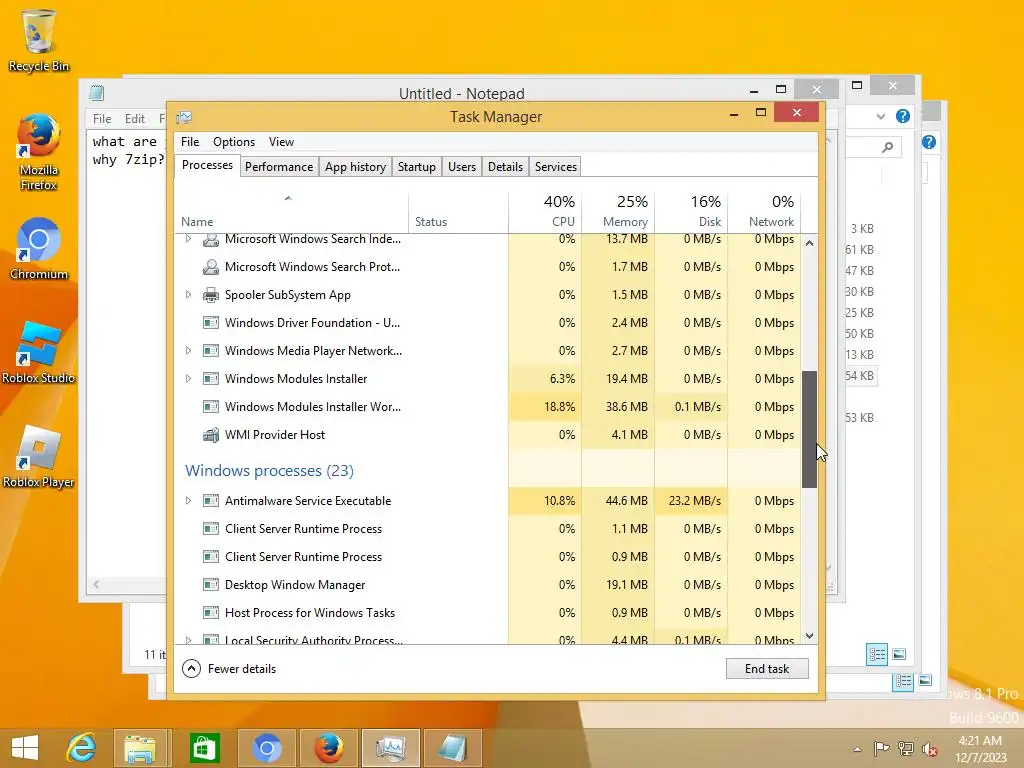1024x768 pixels.
Task: Click scroll down arrow in process list
Action: tap(809, 636)
